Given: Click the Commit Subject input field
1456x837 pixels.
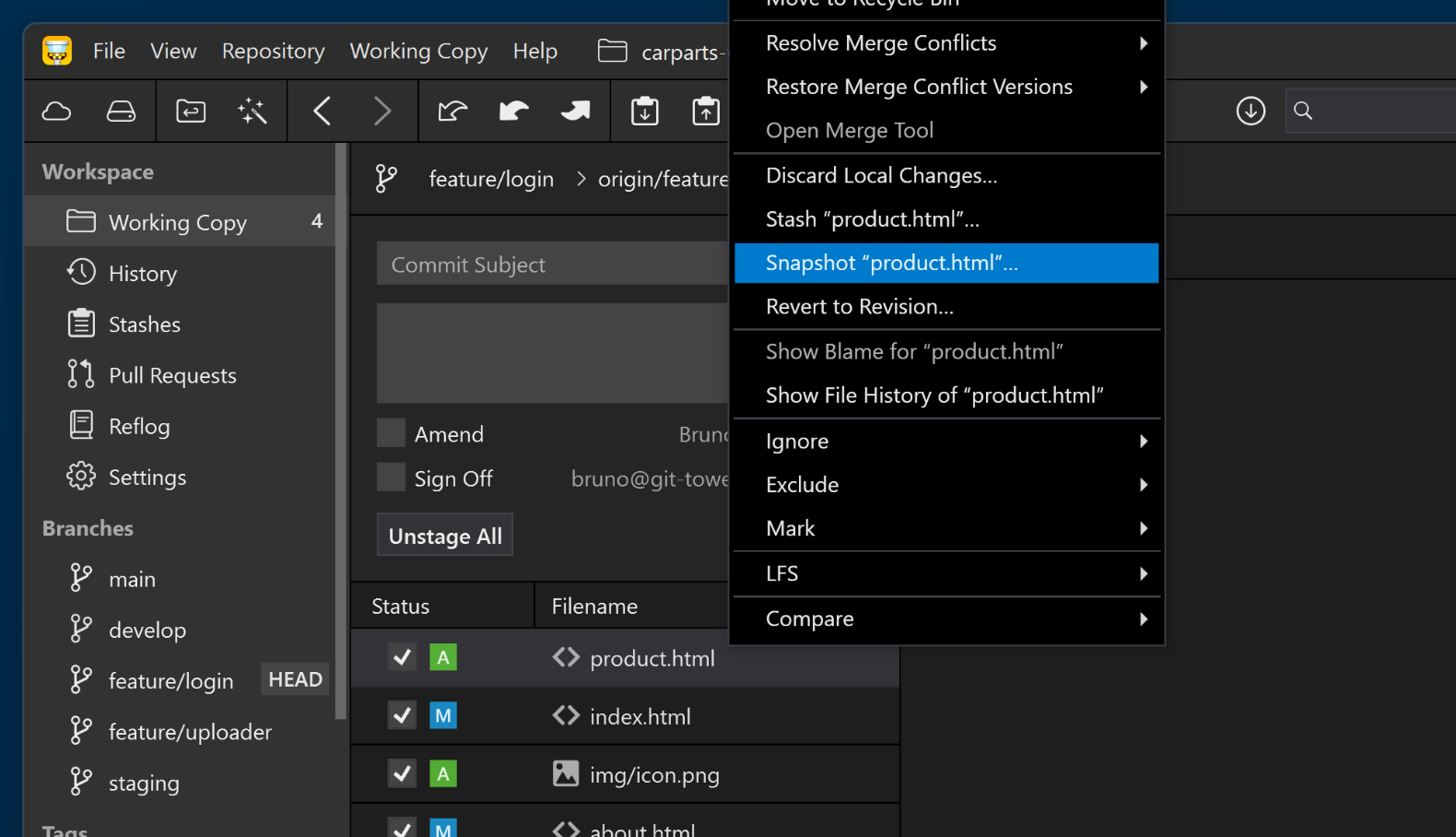Looking at the screenshot, I should tap(553, 265).
